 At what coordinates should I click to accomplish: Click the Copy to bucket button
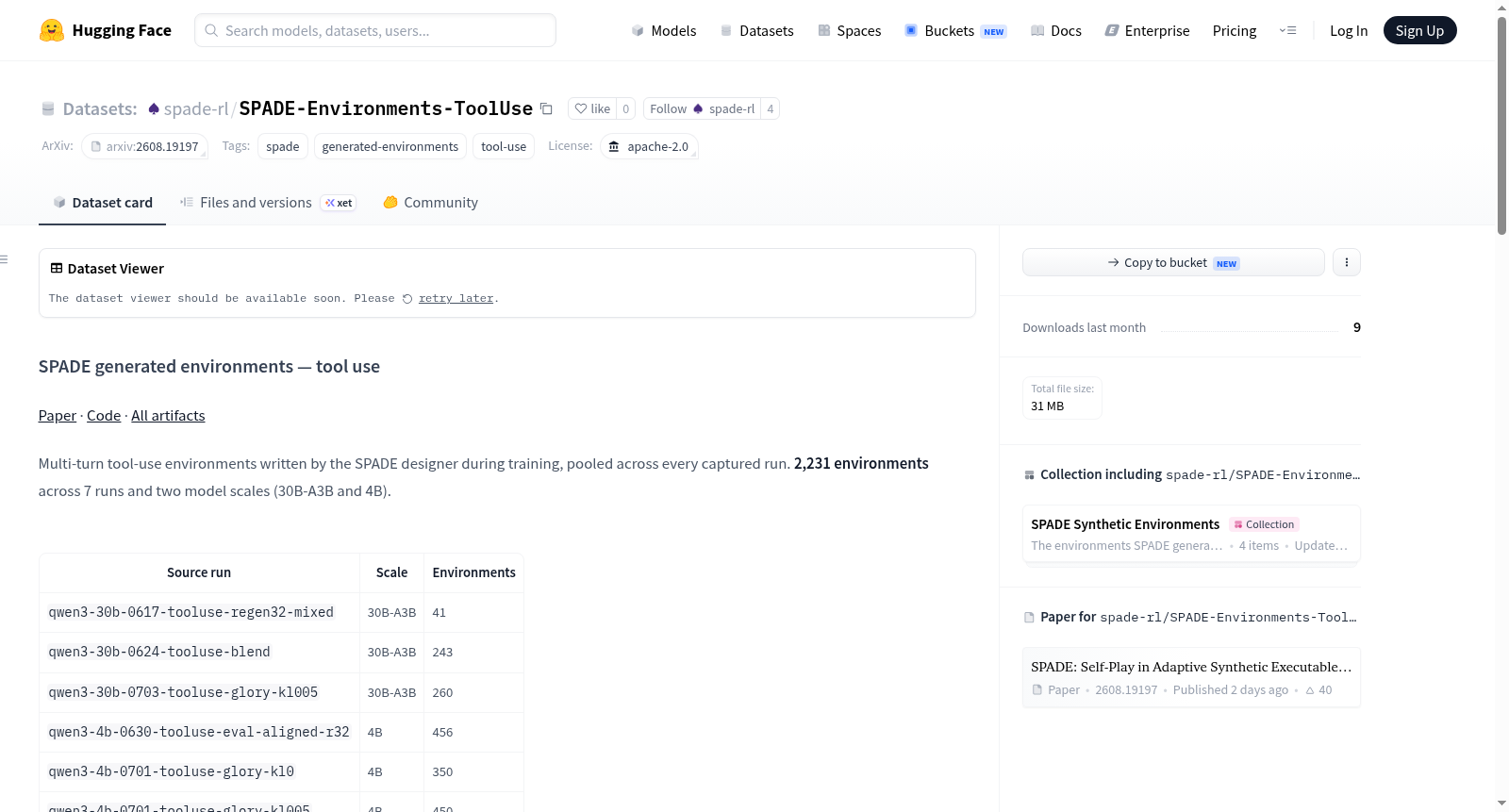pos(1173,262)
